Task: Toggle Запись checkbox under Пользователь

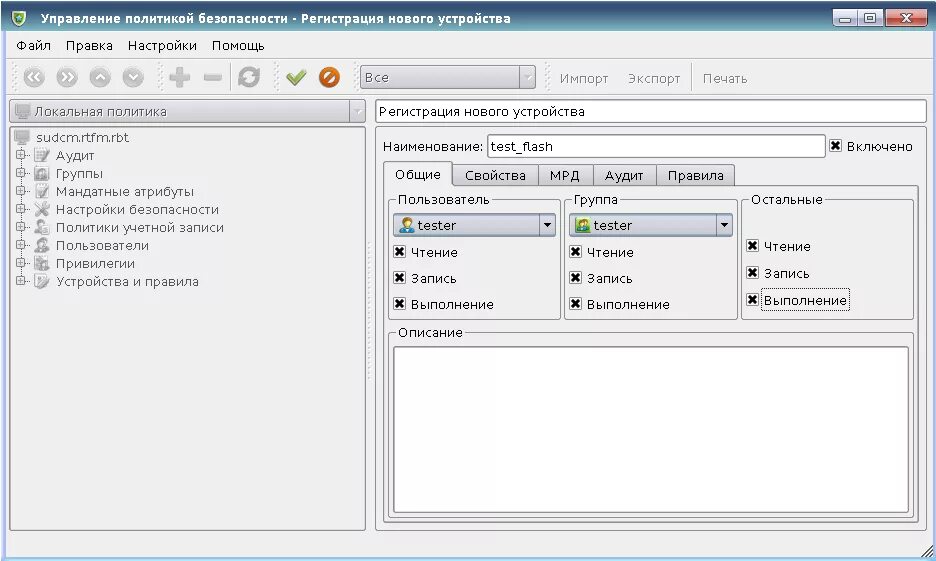Action: 400,278
